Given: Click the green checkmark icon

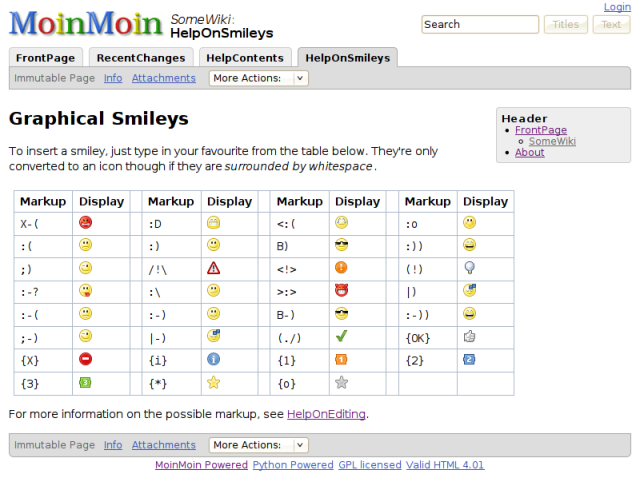Looking at the screenshot, I should click(x=341, y=337).
